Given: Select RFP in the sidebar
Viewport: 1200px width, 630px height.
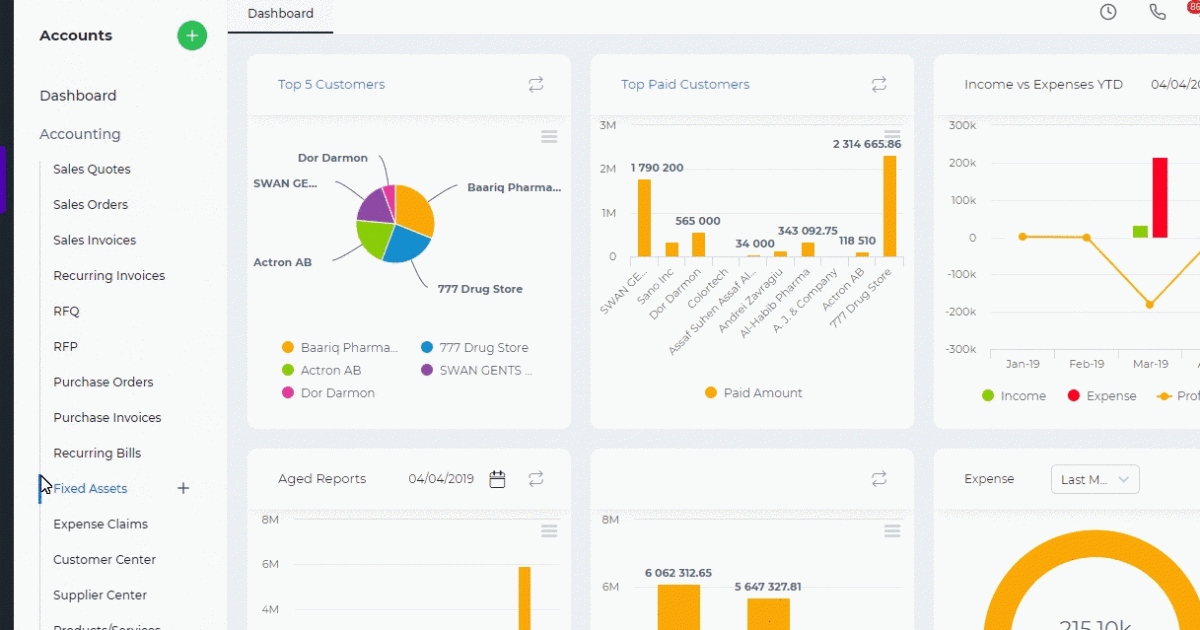Looking at the screenshot, I should point(65,347).
